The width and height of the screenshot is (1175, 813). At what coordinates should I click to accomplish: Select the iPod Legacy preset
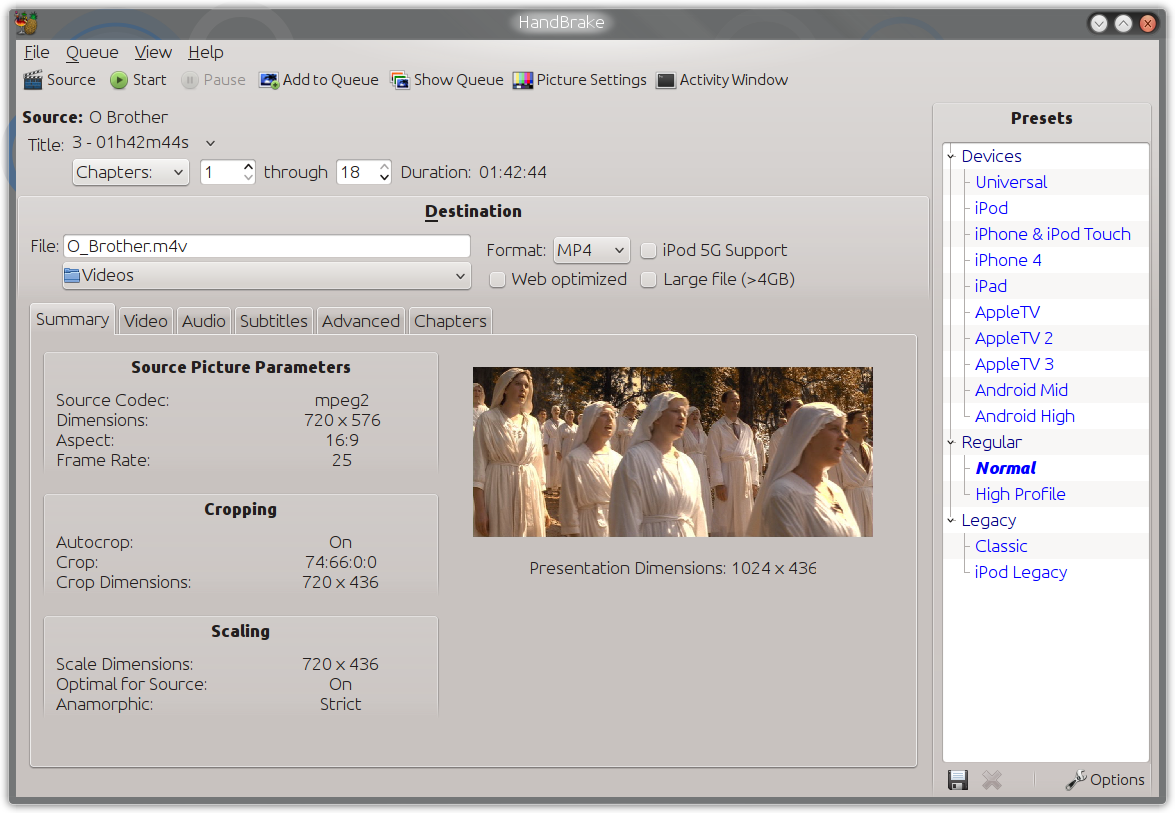[x=1021, y=572]
